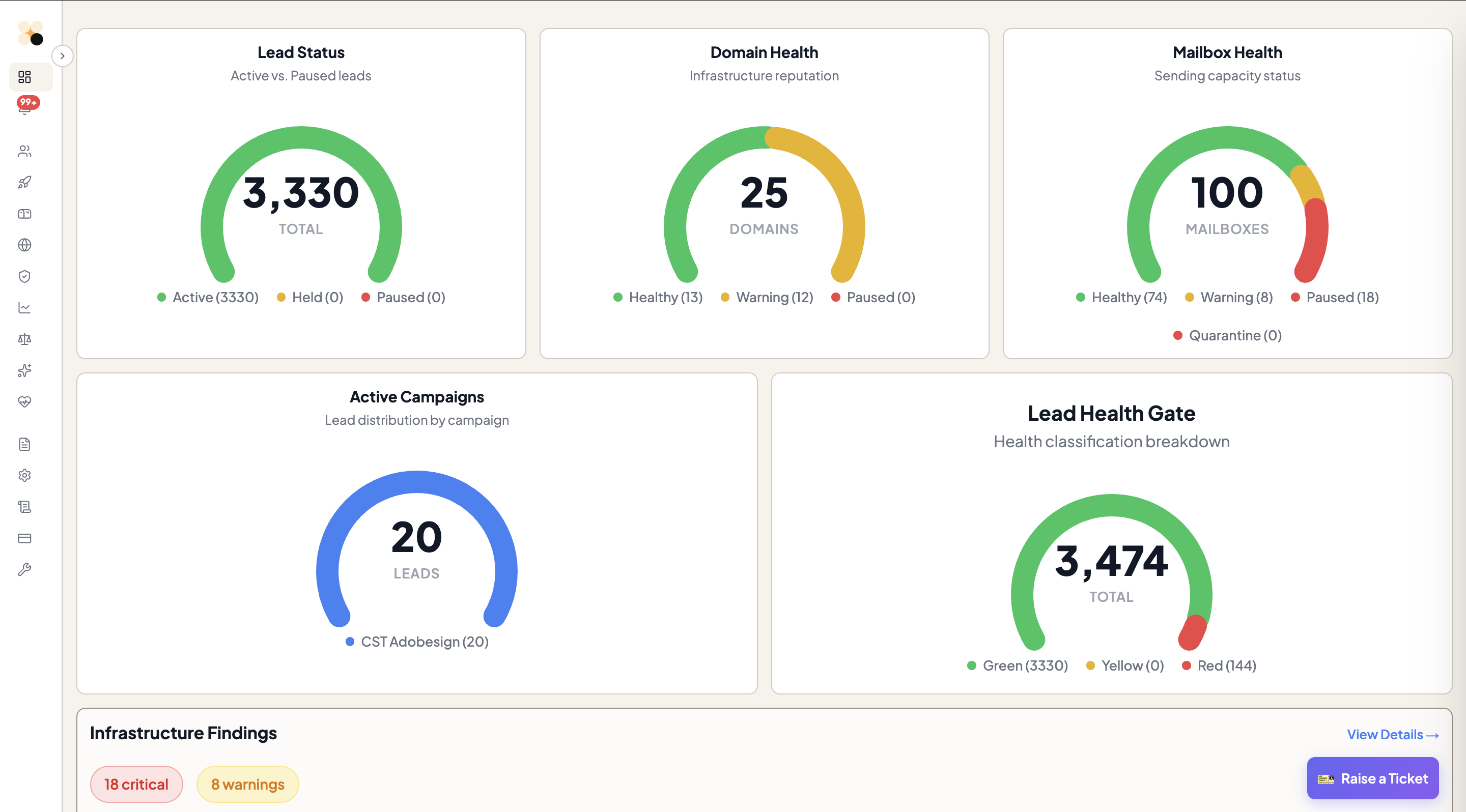Click the CST Adobesign (20) legend entry
Viewport: 1466px width, 812px height.
click(417, 642)
